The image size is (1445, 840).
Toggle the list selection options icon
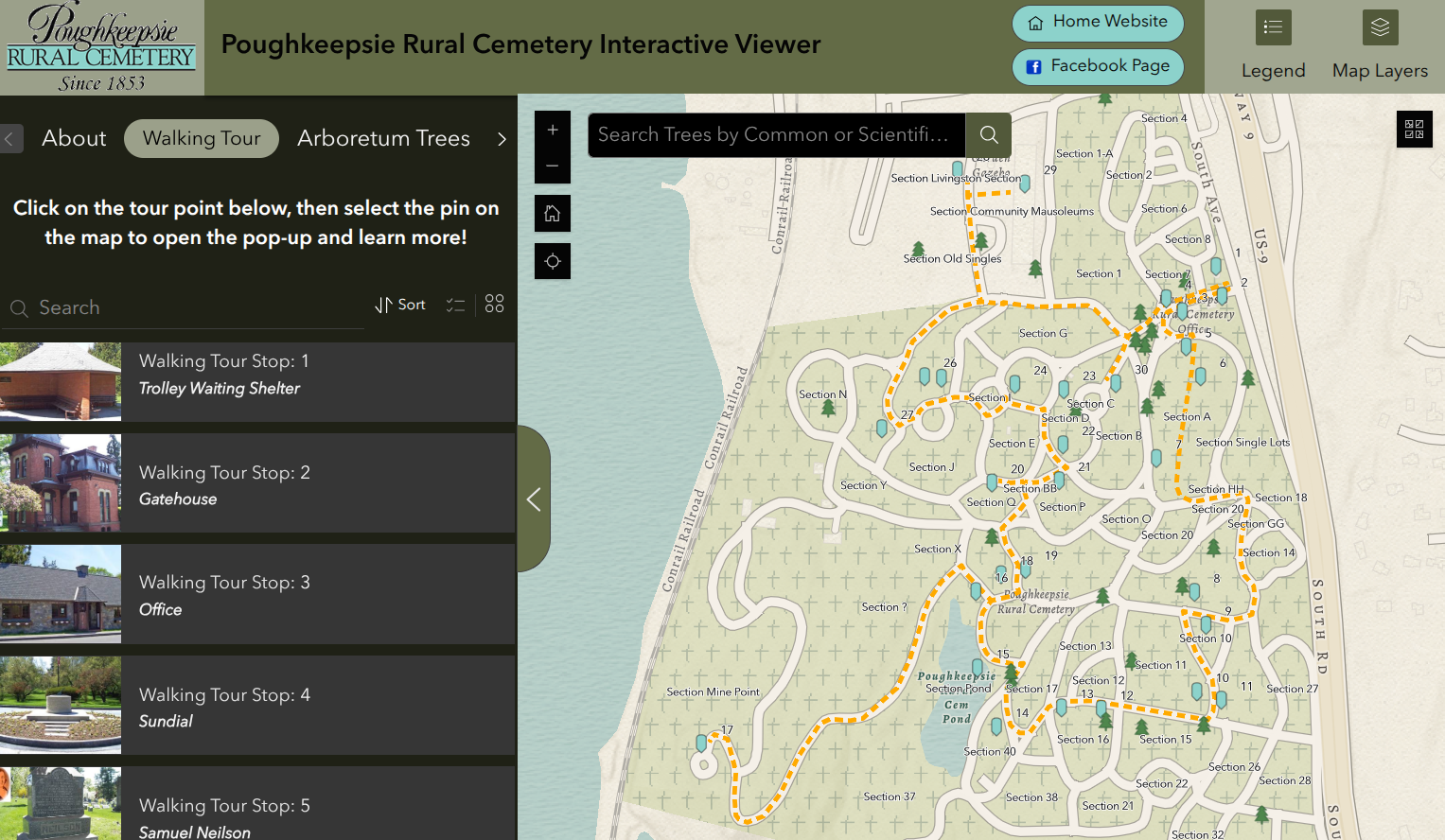[455, 305]
